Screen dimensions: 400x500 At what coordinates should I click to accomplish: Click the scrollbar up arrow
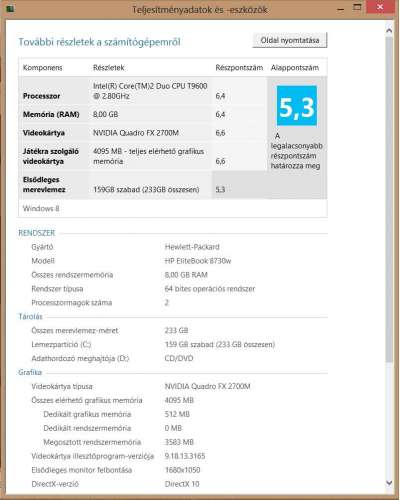[x=389, y=31]
